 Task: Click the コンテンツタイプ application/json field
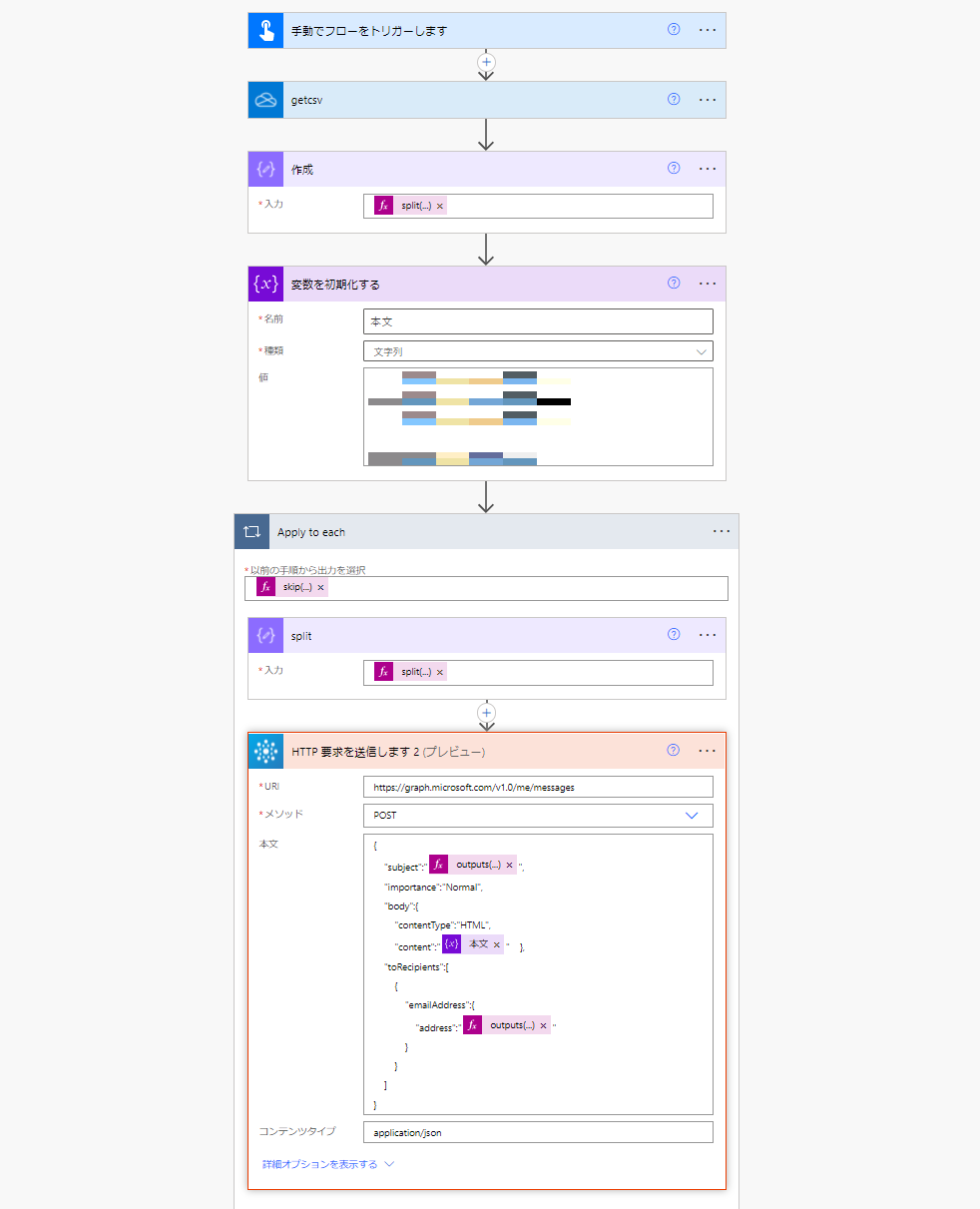pos(538,1132)
